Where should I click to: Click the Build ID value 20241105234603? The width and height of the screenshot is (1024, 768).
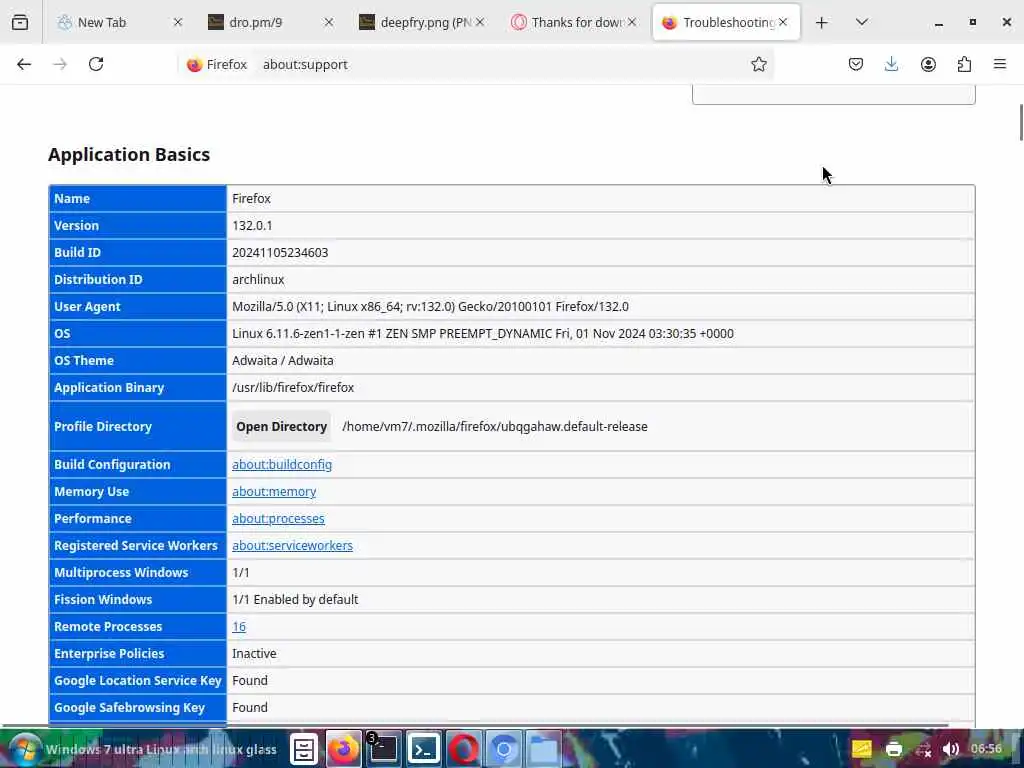[280, 252]
